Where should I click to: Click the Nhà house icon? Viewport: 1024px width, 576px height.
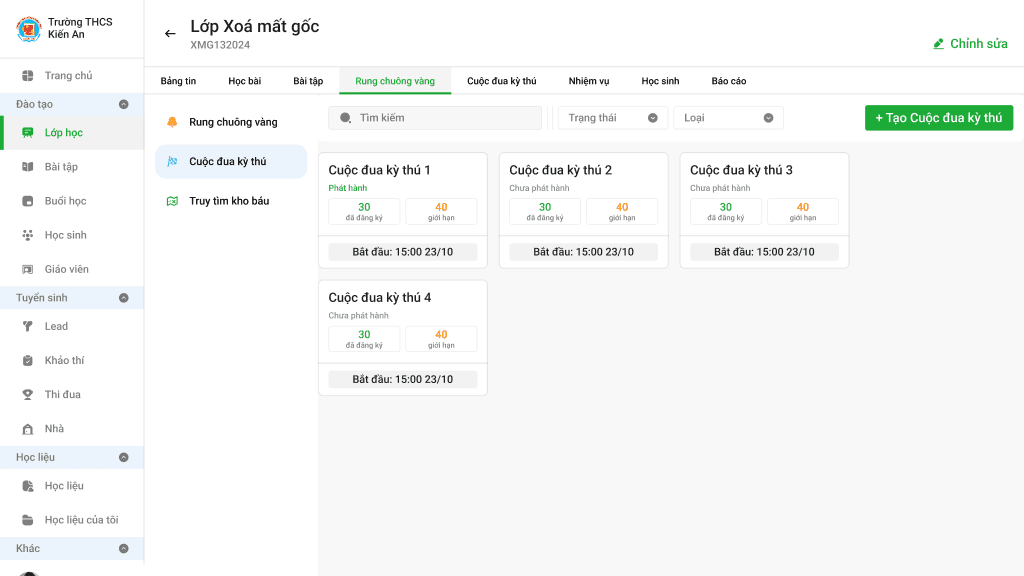click(x=27, y=429)
